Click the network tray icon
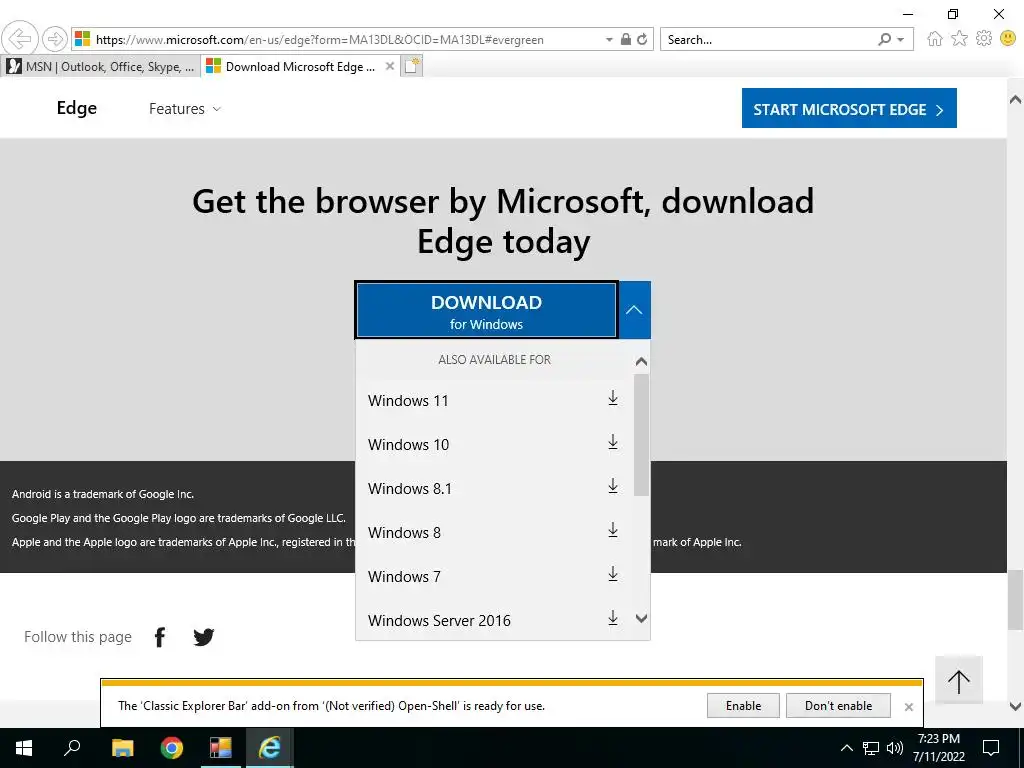 point(871,748)
